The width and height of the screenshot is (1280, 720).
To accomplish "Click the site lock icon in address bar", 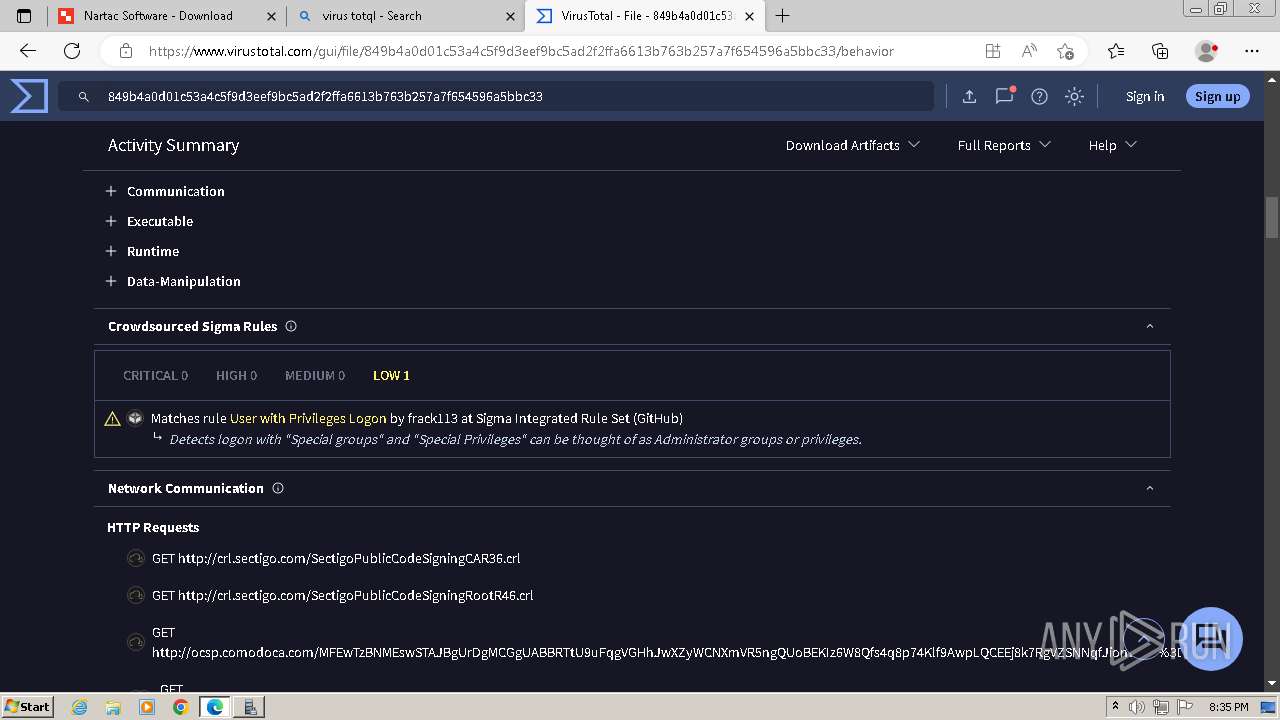I will click(x=126, y=51).
